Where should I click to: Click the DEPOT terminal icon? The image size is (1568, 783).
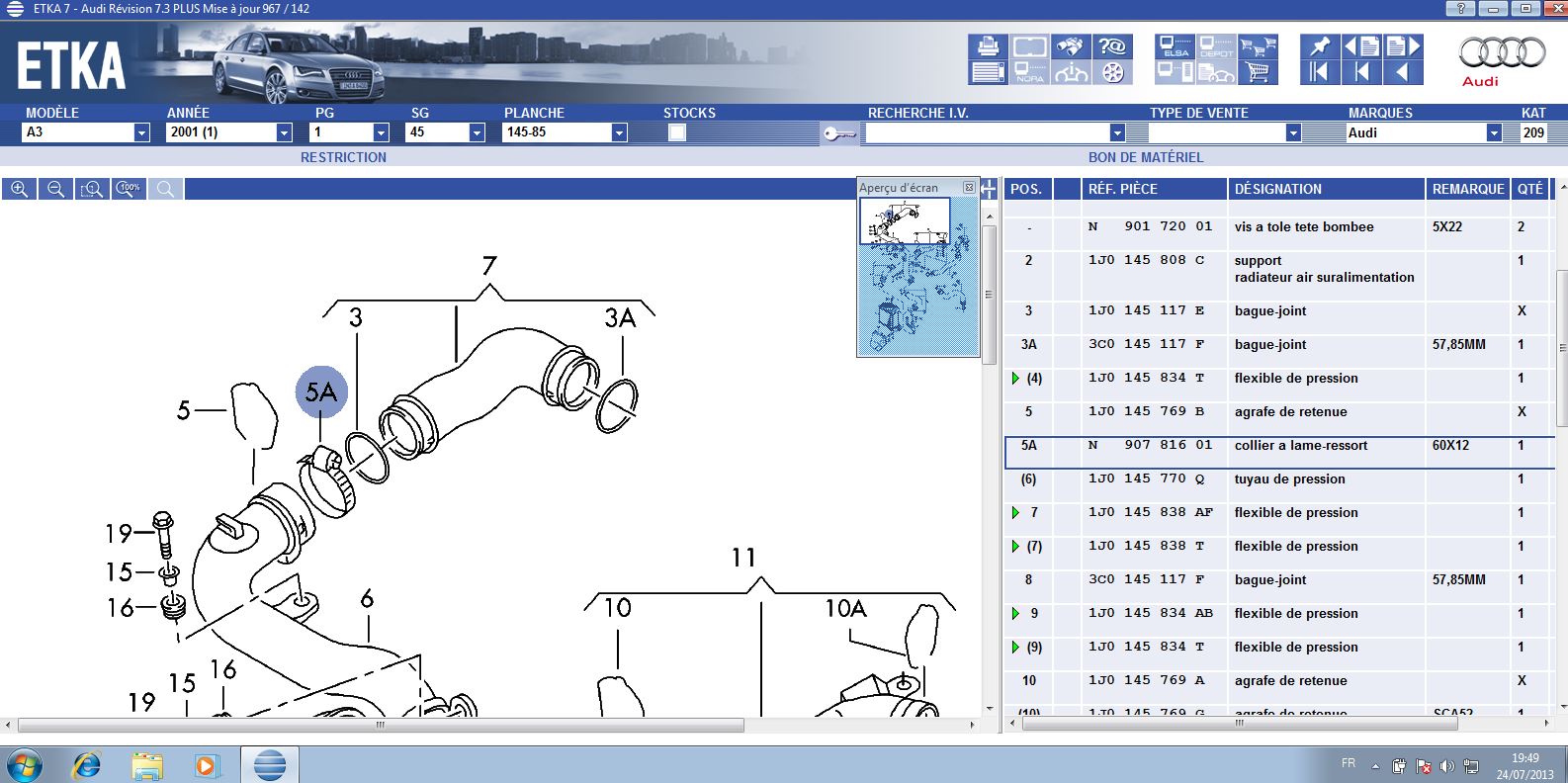[x=1216, y=46]
